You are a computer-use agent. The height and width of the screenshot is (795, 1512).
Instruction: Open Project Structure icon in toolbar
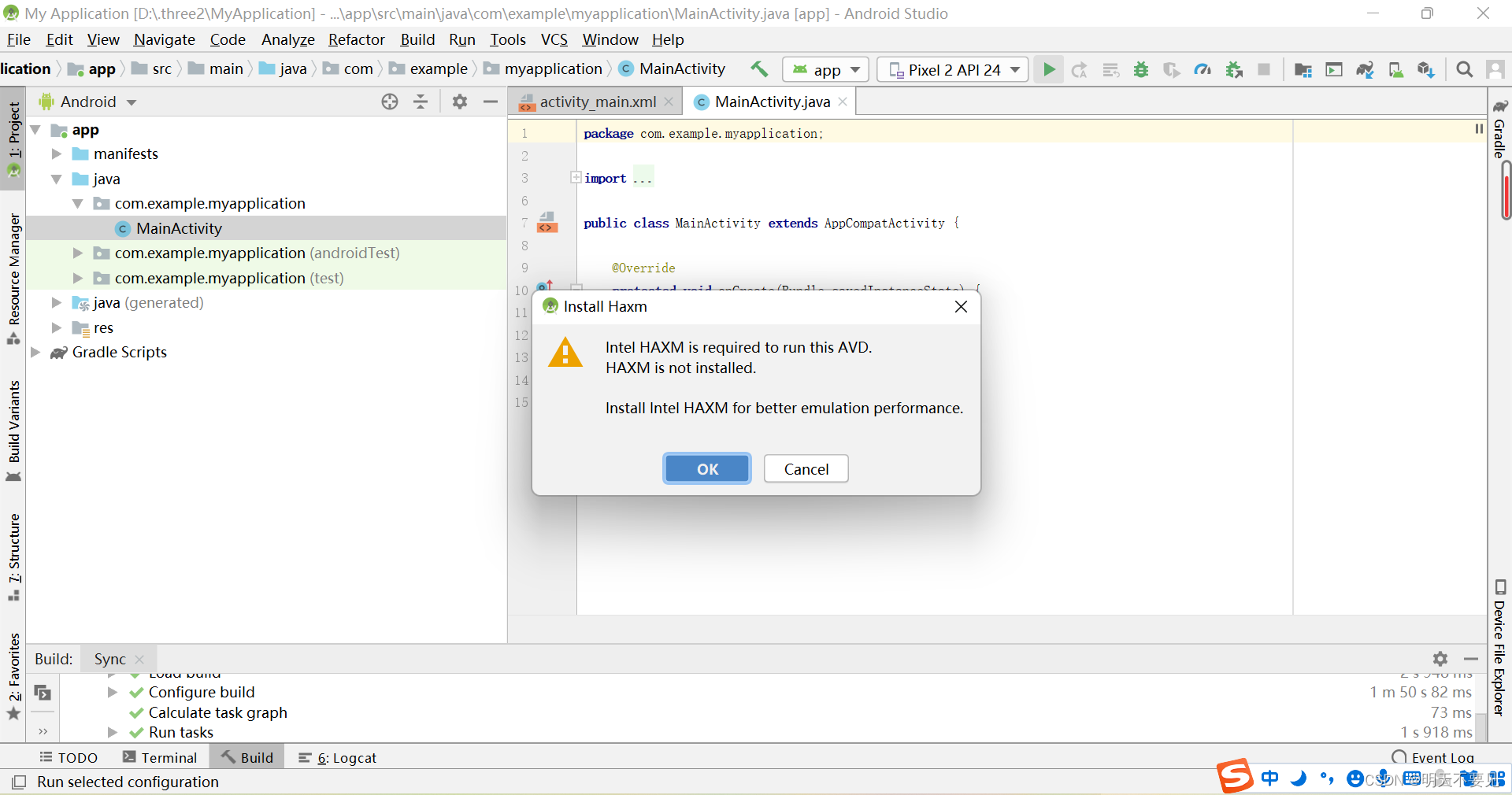click(1303, 69)
